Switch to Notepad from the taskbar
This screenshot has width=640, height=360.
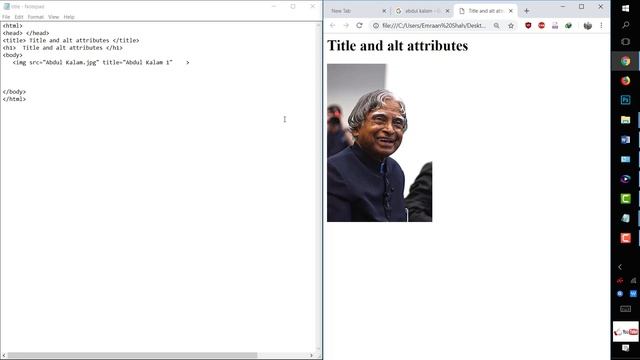click(625, 218)
